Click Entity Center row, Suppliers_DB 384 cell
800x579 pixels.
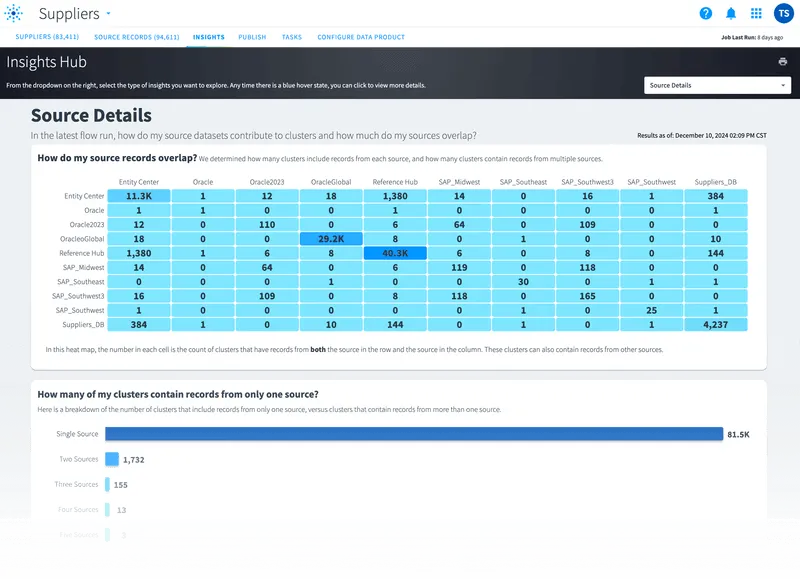(716, 196)
